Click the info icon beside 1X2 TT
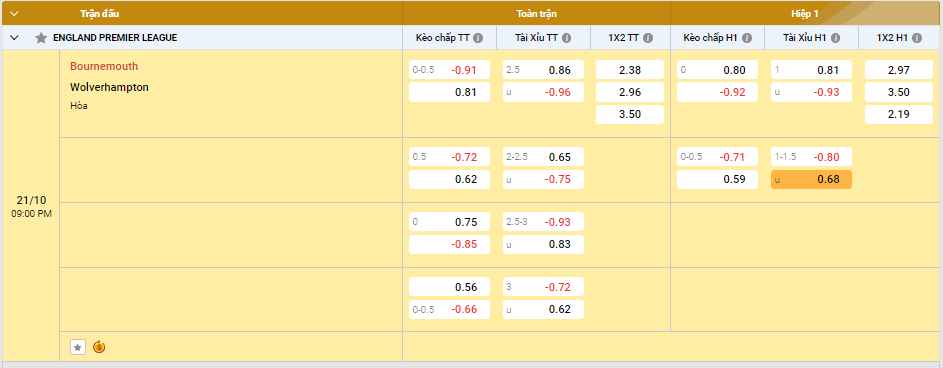 [x=648, y=38]
